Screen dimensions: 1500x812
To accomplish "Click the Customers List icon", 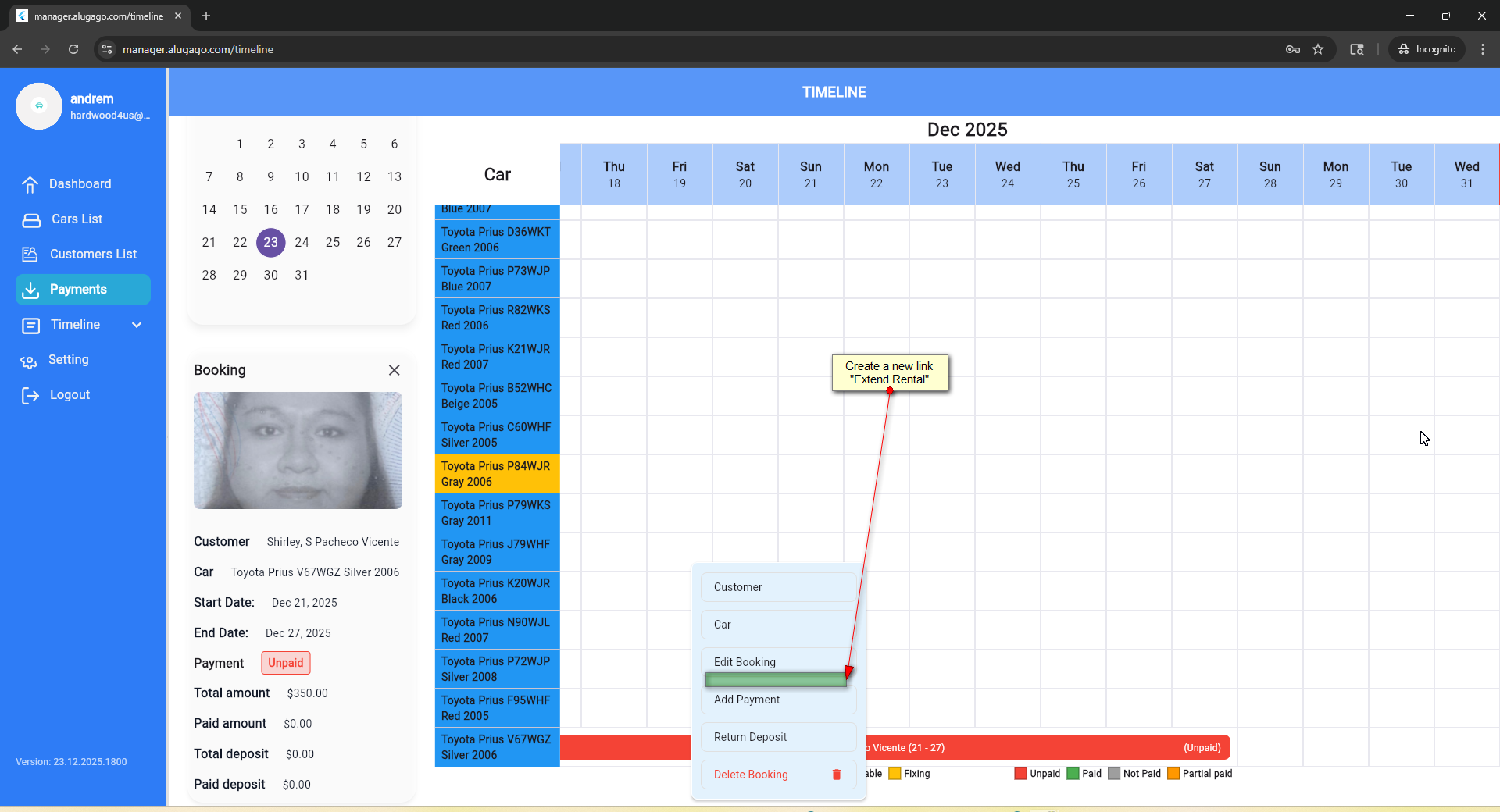I will [x=30, y=255].
